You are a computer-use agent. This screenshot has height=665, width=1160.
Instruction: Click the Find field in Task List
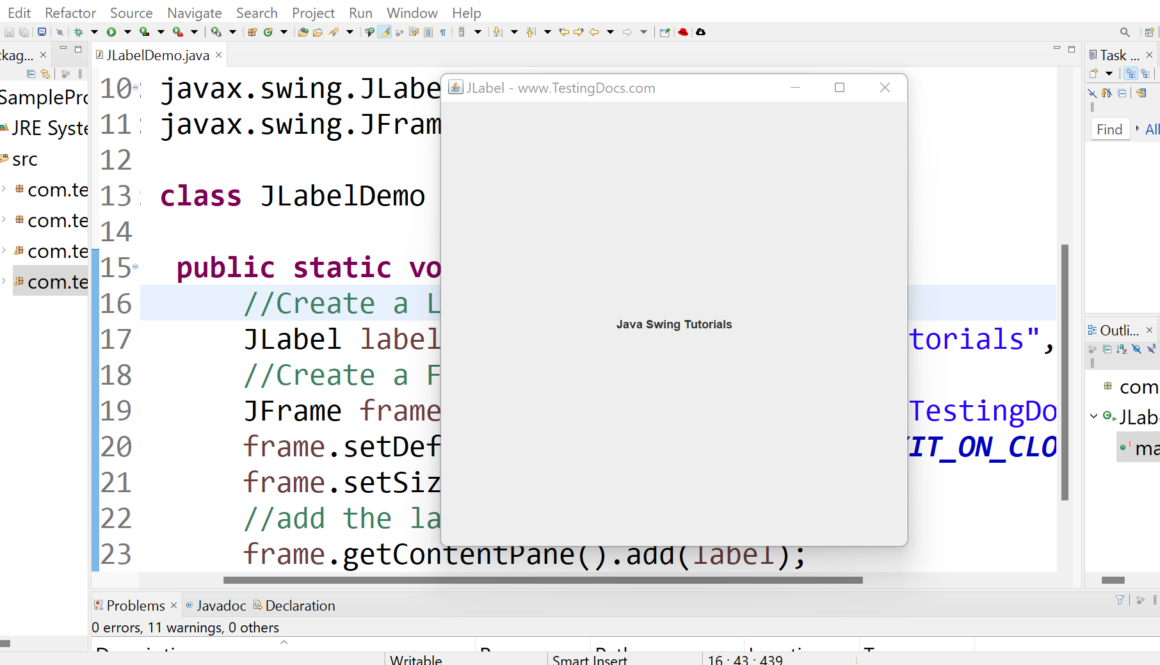click(1109, 129)
